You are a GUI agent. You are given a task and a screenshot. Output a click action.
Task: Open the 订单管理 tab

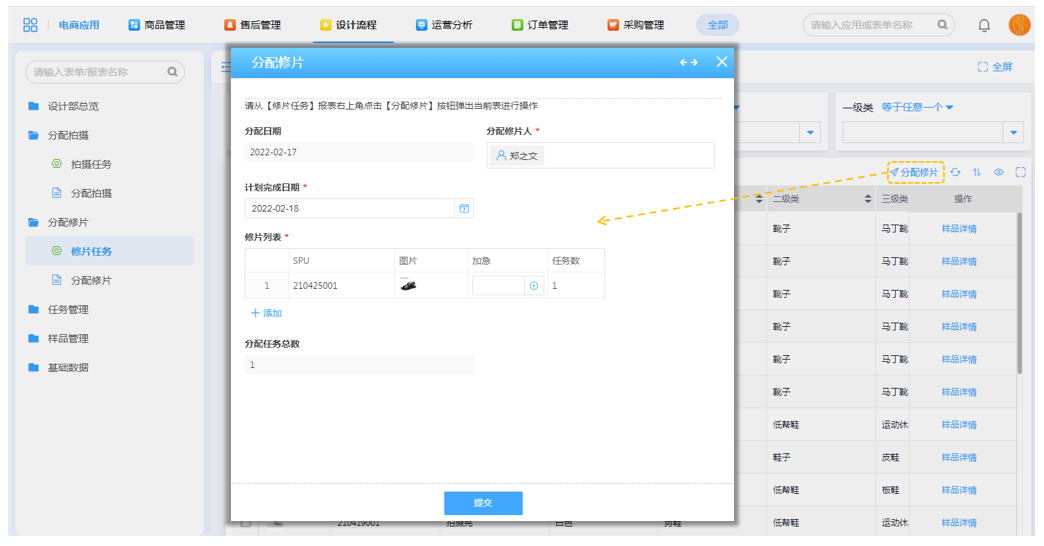(540, 25)
